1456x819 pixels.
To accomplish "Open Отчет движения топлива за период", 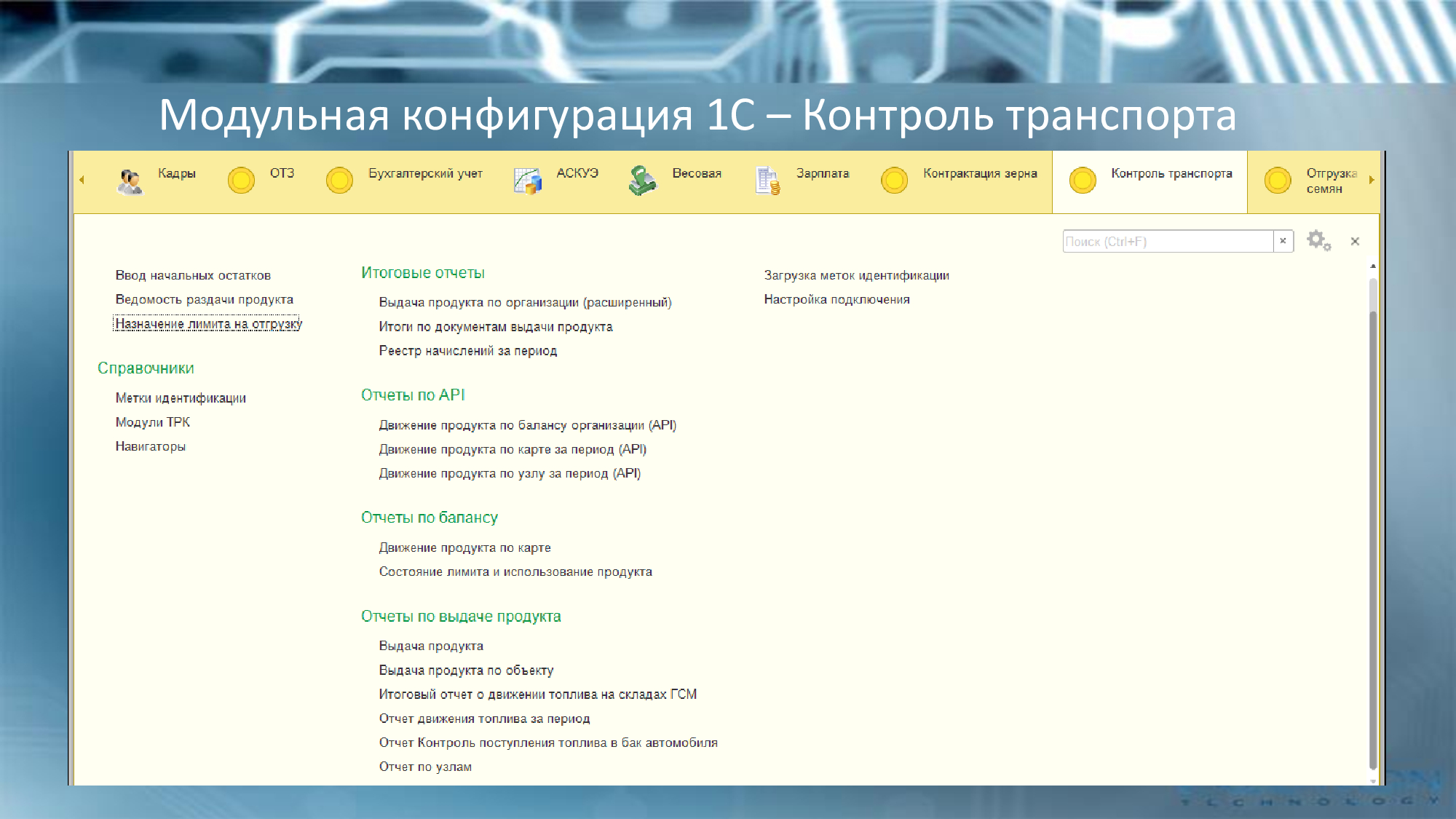I will 484,719.
